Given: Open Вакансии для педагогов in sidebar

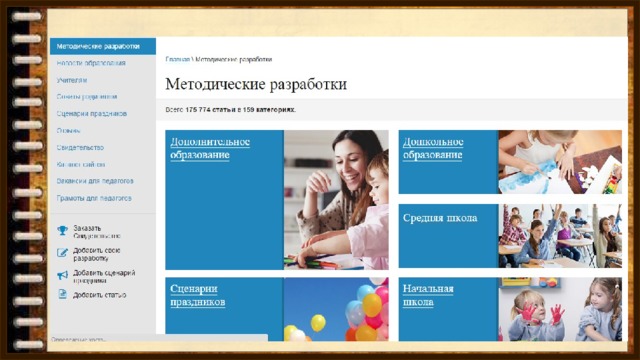Looking at the screenshot, I should coord(95,181).
